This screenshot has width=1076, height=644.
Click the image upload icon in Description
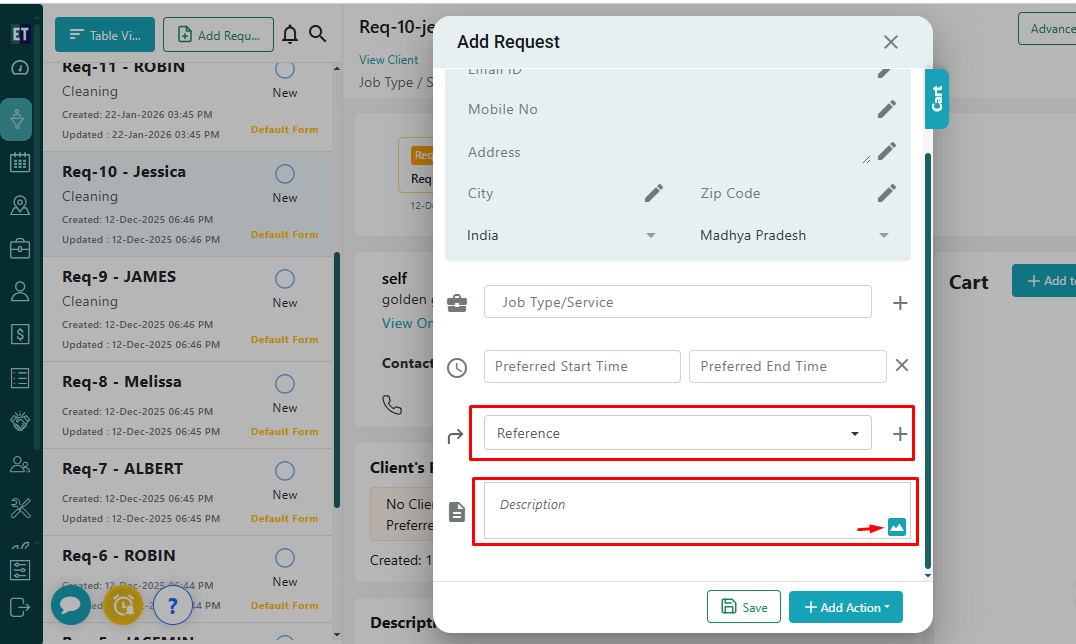point(896,527)
